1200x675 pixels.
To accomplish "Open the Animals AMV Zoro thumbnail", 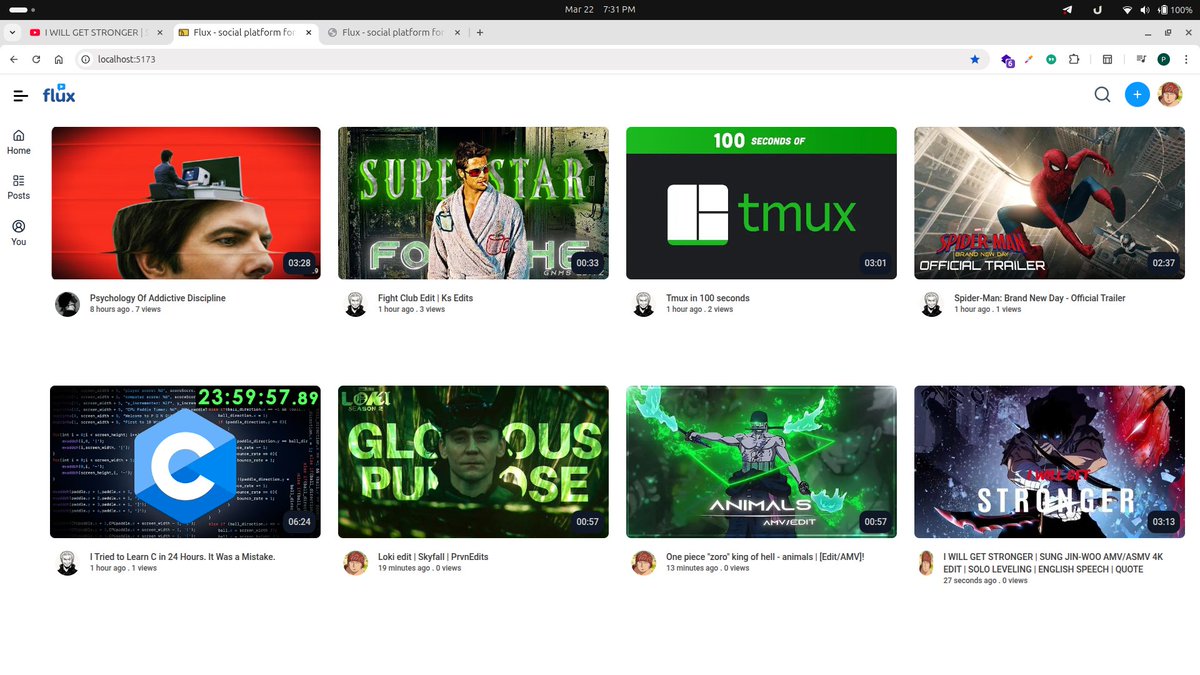I will [x=761, y=462].
